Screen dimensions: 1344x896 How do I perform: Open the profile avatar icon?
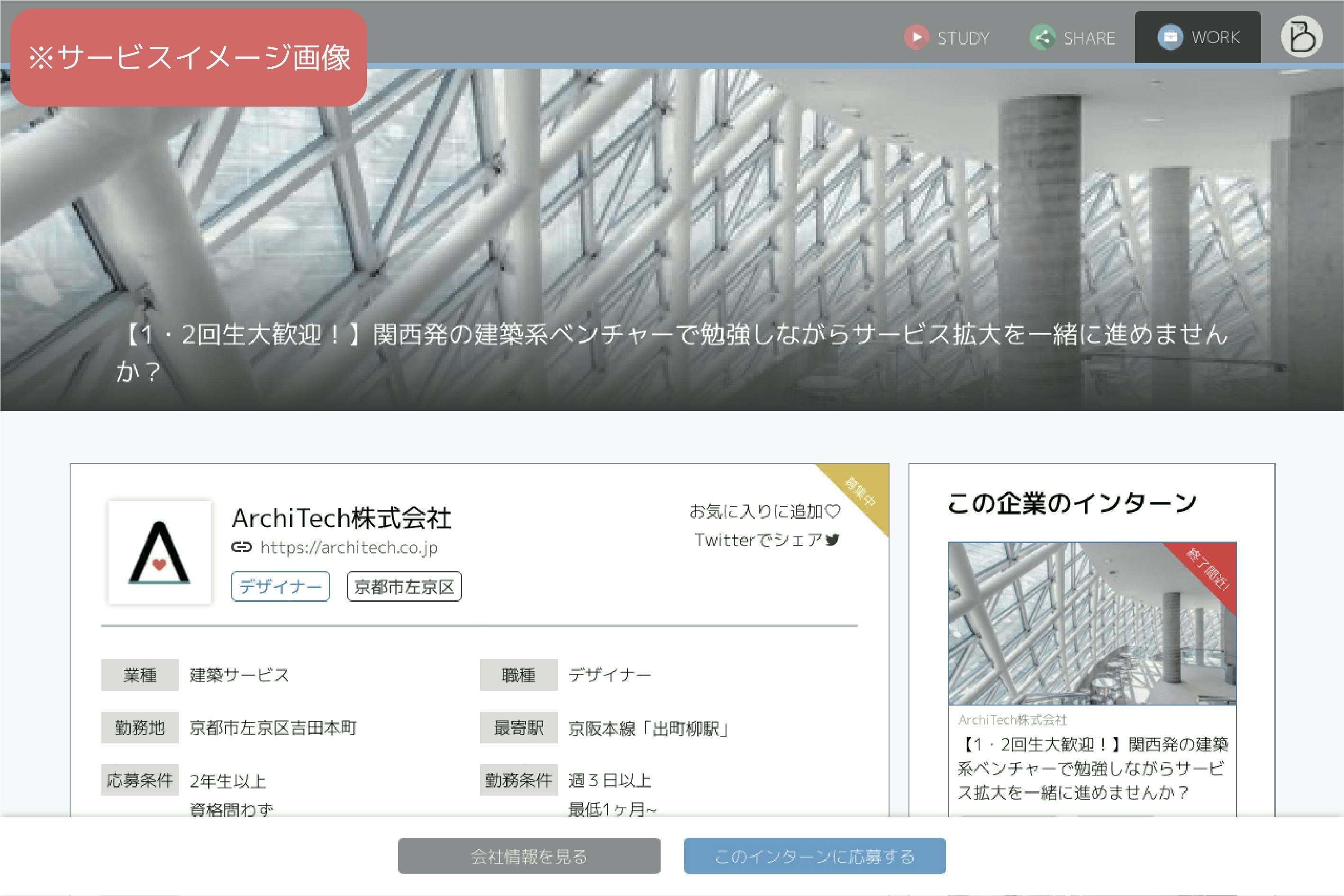[x=1301, y=36]
